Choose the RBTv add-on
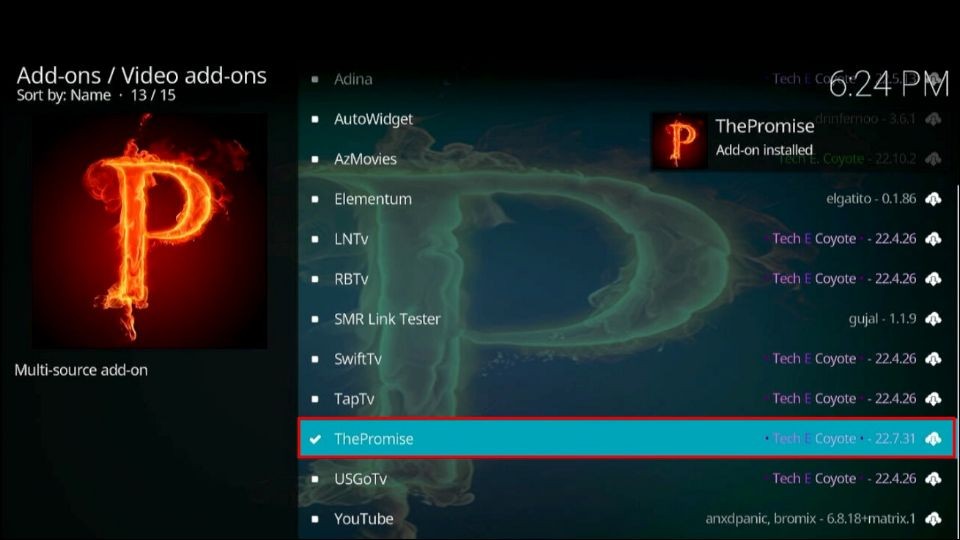Viewport: 960px width, 540px height. tap(626, 279)
